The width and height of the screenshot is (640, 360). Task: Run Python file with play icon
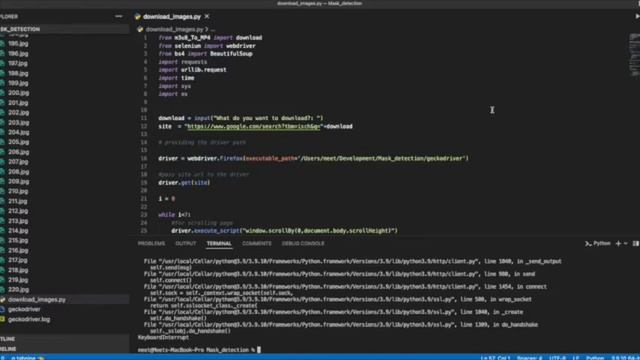click(x=637, y=16)
